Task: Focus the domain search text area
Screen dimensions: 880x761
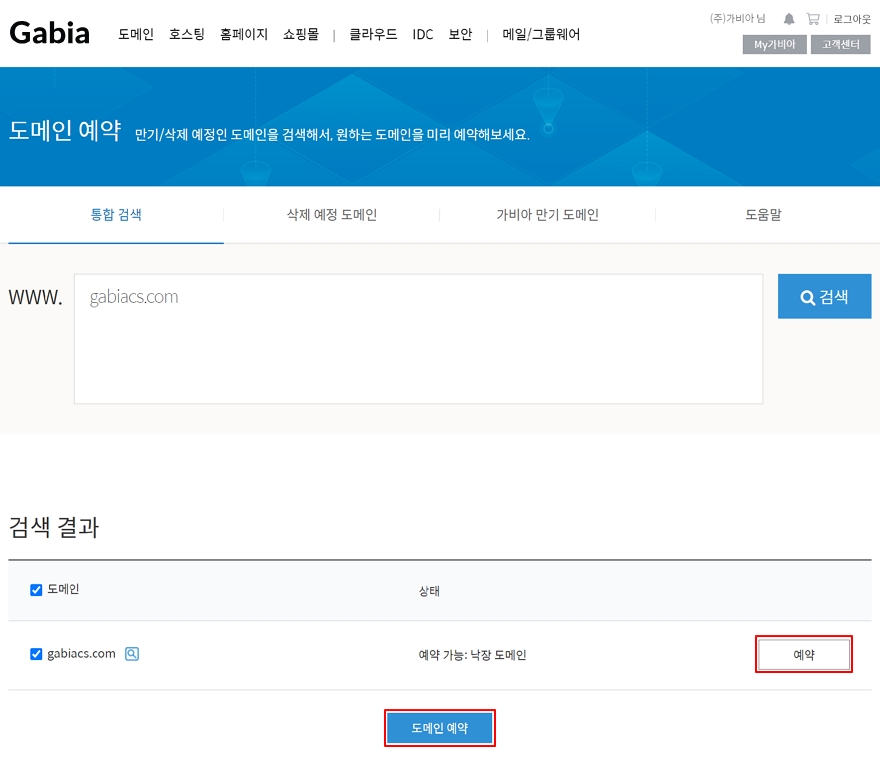Action: tap(419, 339)
